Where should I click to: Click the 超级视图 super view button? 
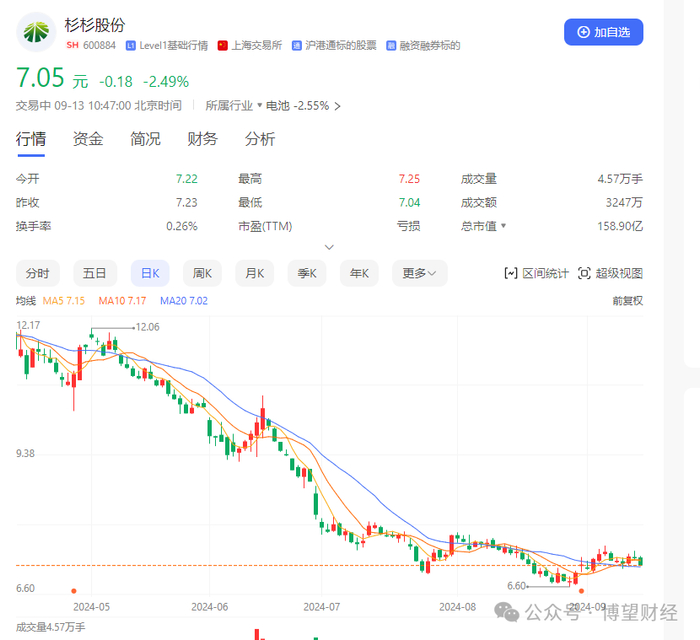[610, 273]
